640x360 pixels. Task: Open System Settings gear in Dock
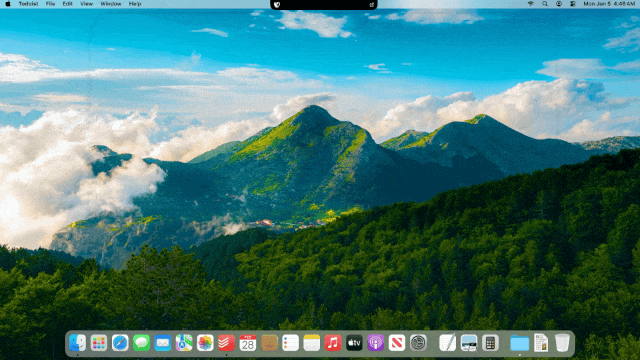(418, 343)
